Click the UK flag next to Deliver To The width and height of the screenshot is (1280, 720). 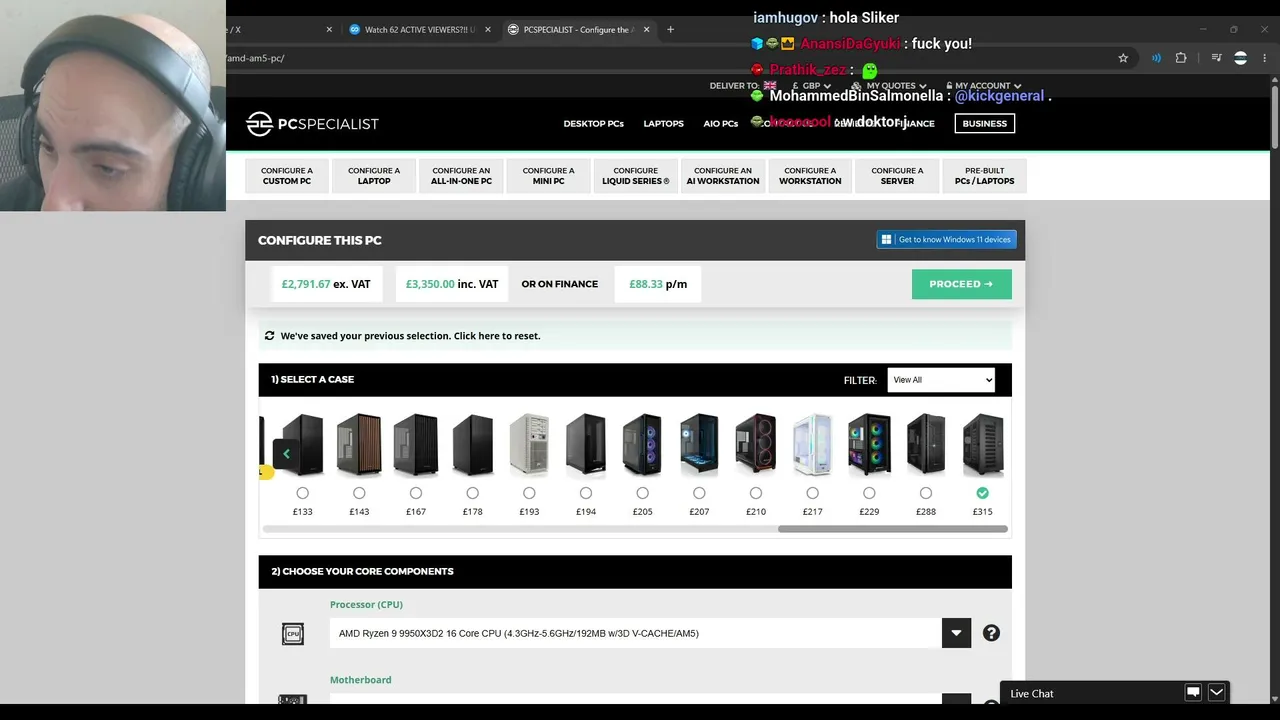(769, 86)
